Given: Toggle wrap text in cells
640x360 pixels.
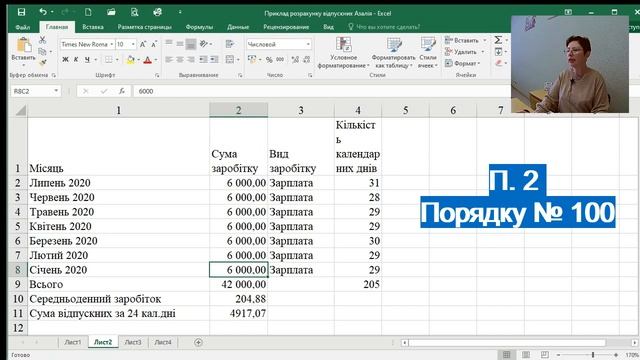Looking at the screenshot, I should coord(230,44).
